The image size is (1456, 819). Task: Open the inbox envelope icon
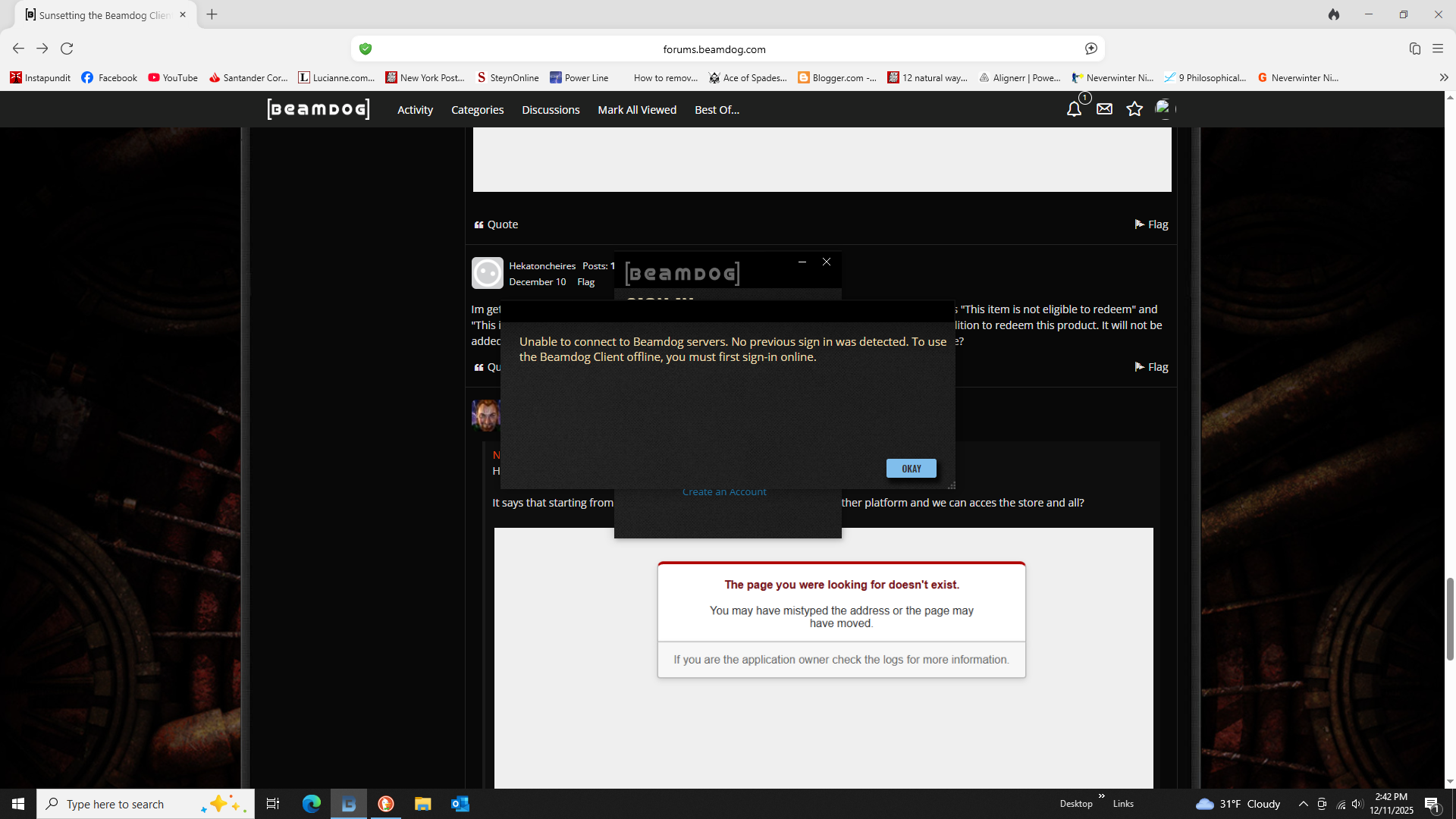(1104, 109)
